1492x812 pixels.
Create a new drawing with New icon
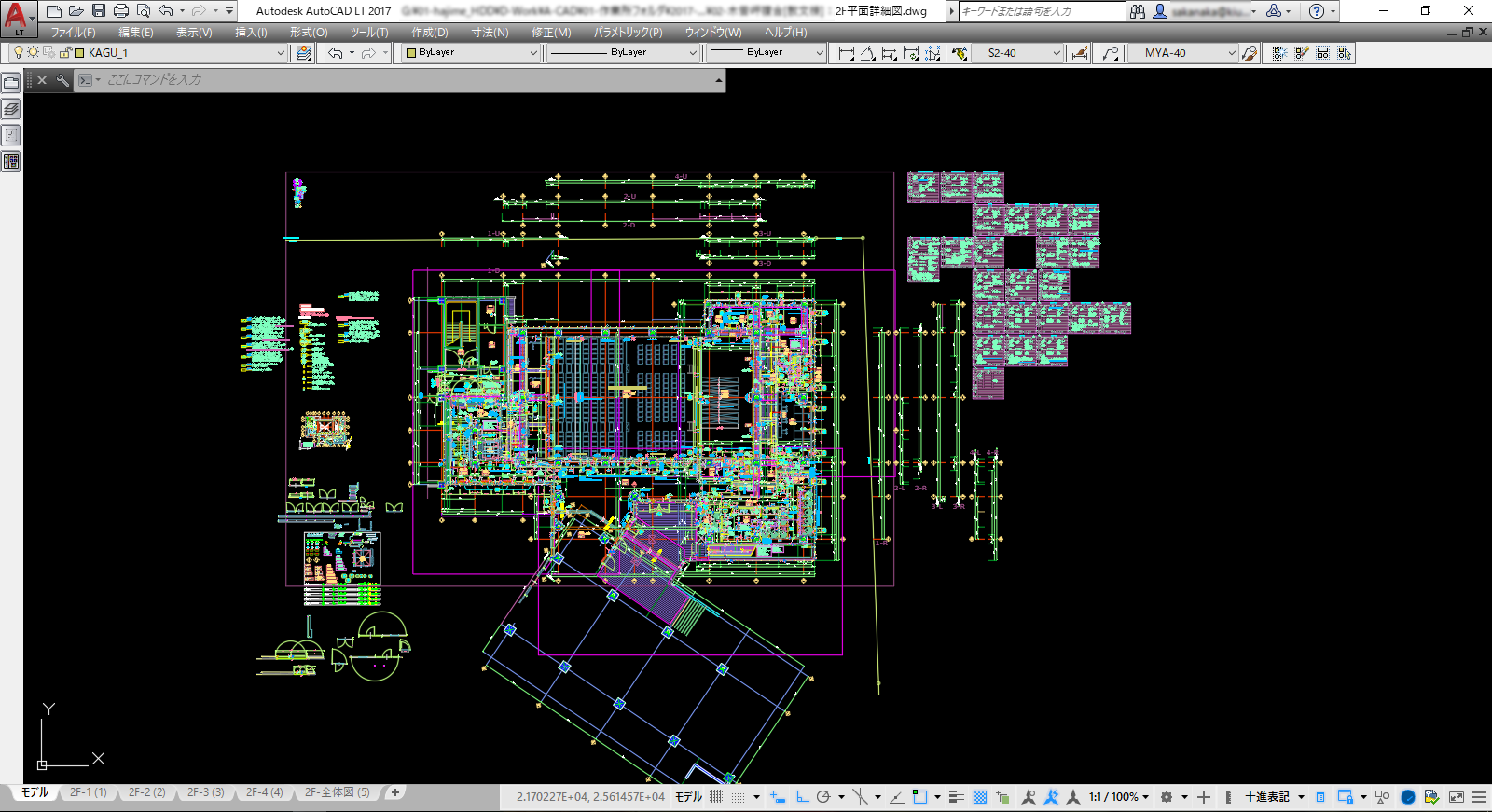point(54,11)
